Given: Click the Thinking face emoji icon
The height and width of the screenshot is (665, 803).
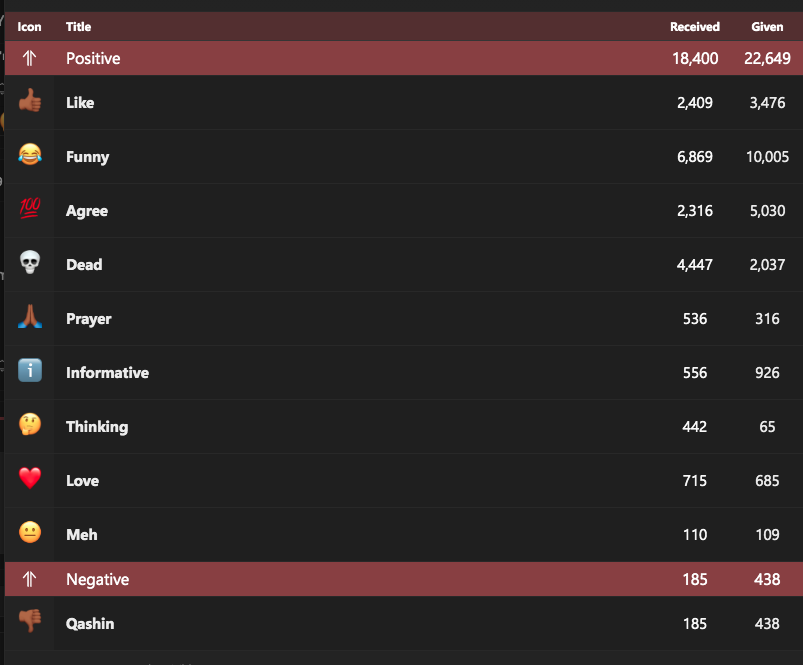Looking at the screenshot, I should (x=30, y=424).
